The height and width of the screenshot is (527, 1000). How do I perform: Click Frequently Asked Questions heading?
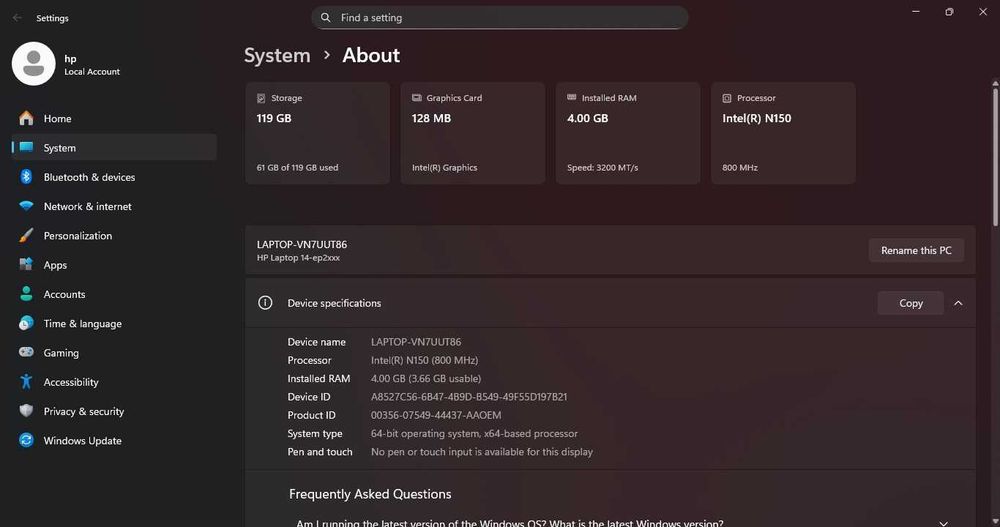click(x=370, y=494)
